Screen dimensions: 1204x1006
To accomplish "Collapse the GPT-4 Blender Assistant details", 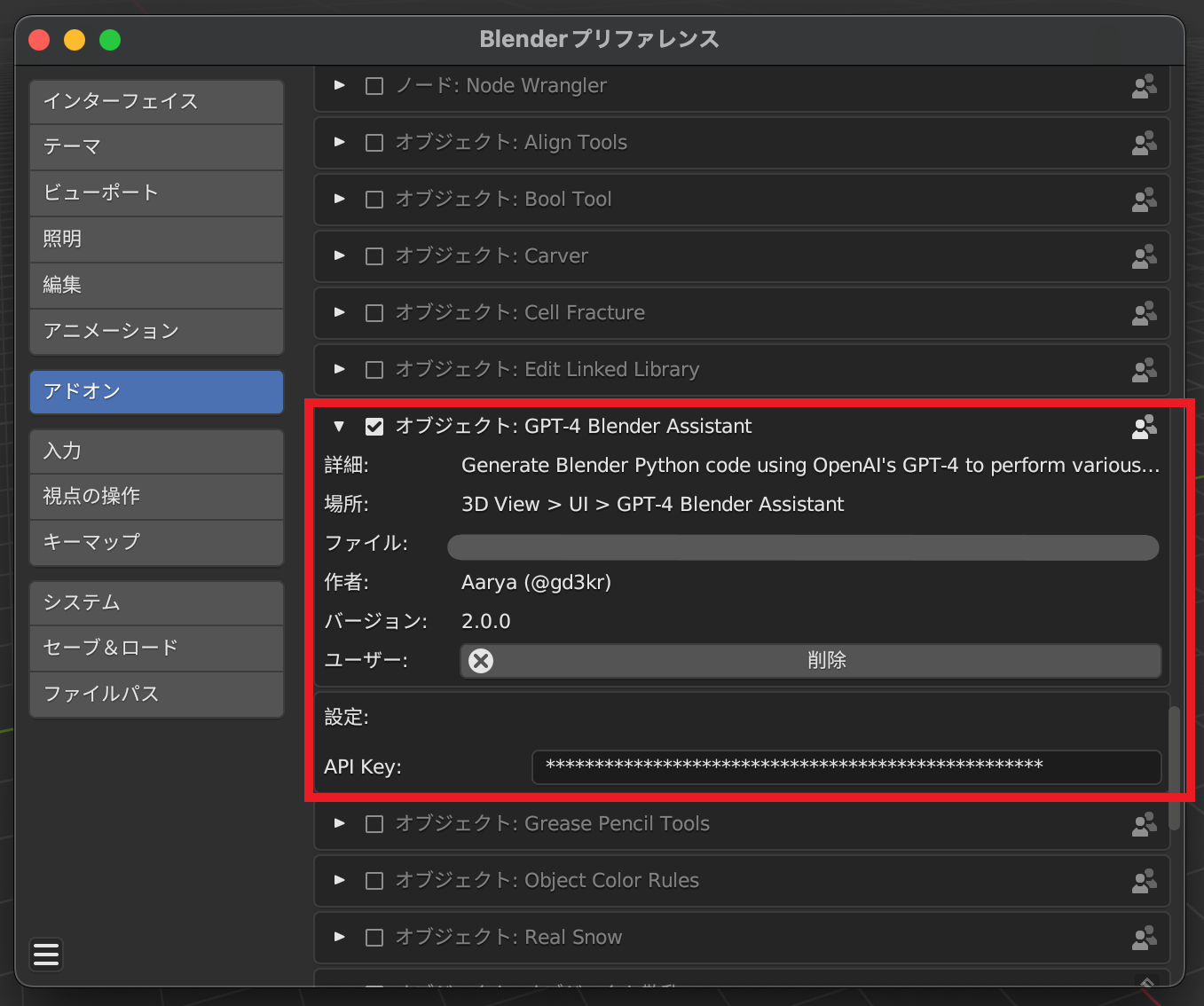I will 339,427.
